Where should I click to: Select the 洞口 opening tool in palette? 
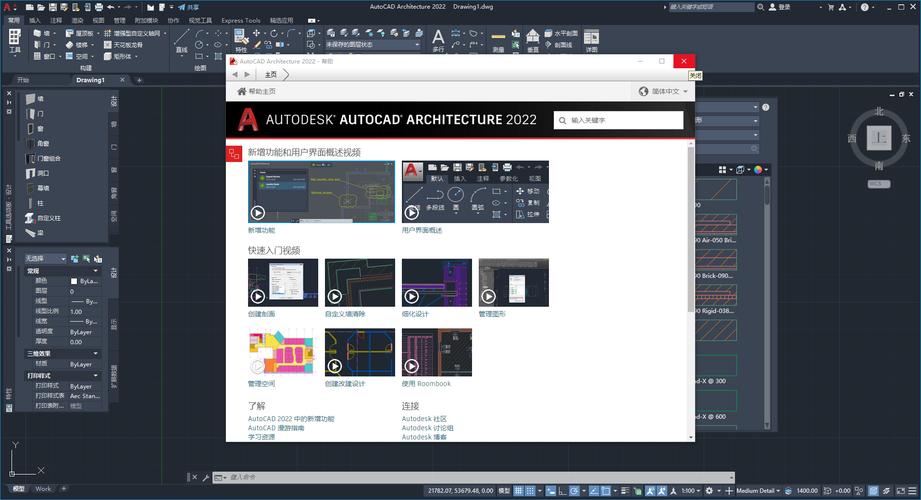pos(37,173)
